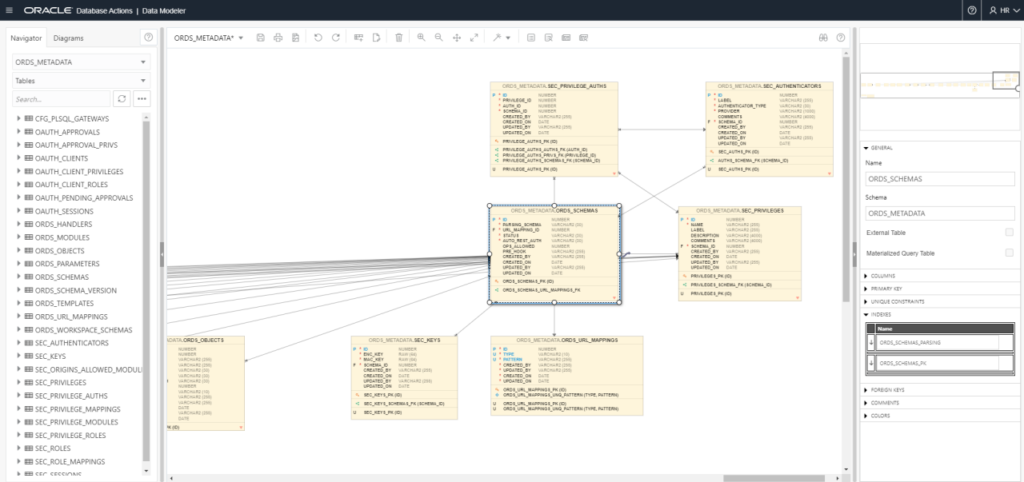Click the Schema field containing ORDS_METADATA

(x=940, y=213)
